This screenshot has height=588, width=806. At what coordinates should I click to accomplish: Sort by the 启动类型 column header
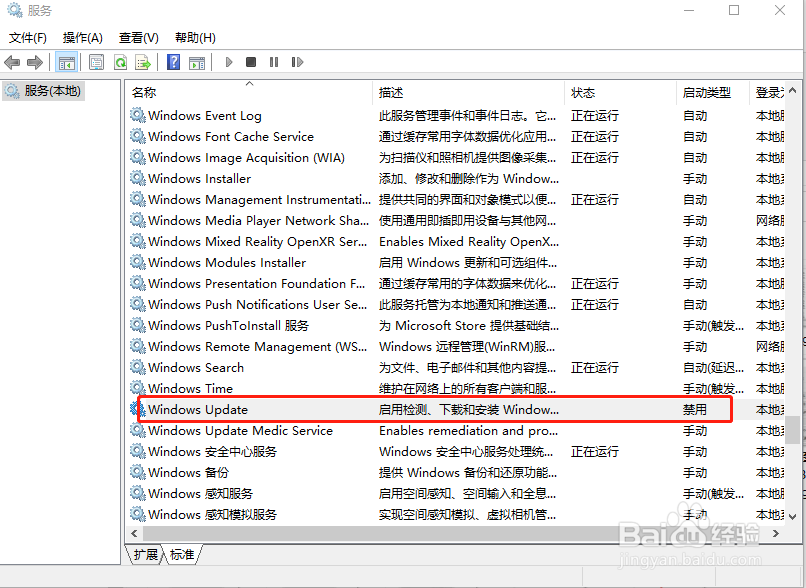coord(713,93)
